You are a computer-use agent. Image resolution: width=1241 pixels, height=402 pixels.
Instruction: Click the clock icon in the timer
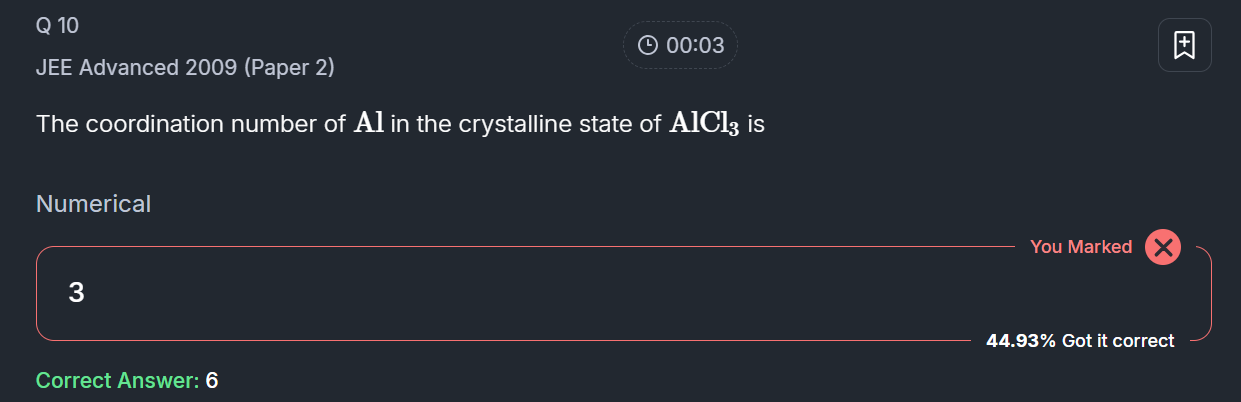pos(648,45)
